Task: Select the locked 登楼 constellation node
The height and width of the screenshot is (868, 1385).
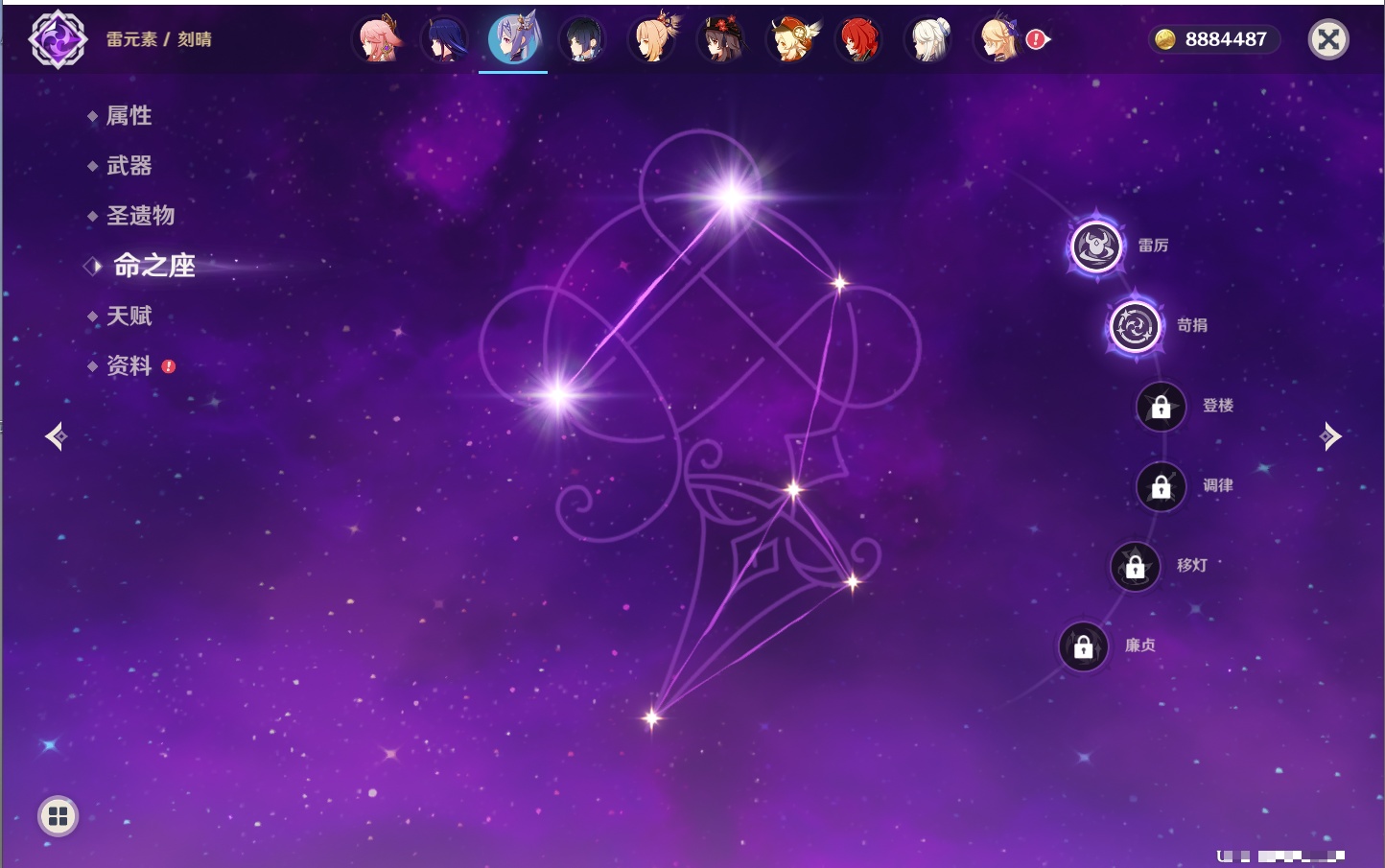Action: [1161, 407]
